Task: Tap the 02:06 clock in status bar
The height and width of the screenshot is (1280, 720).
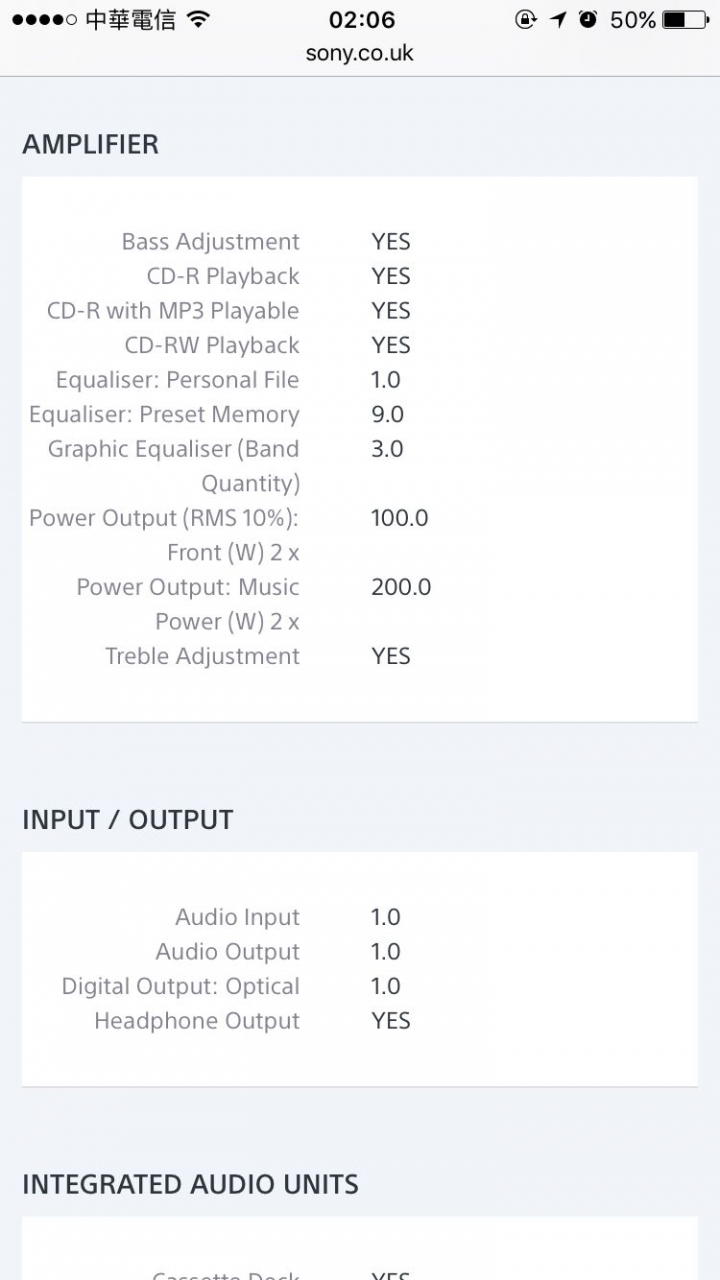Action: [x=361, y=19]
